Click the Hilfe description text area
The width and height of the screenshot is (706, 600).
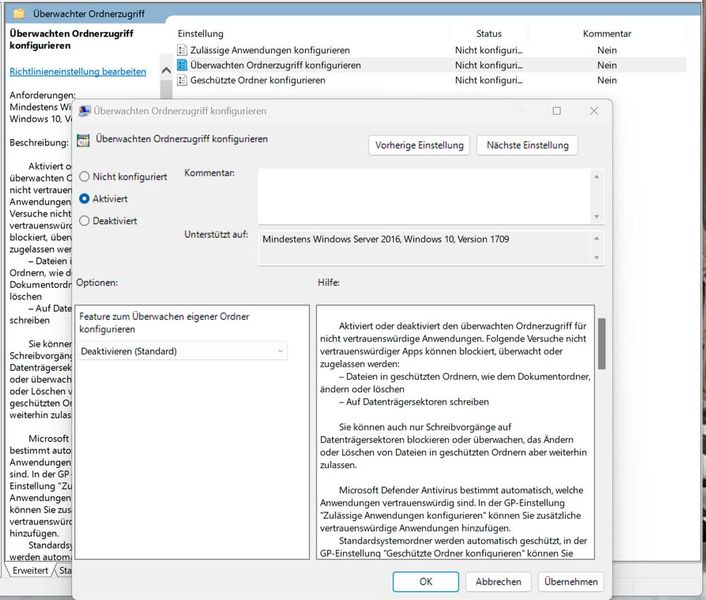click(455, 432)
